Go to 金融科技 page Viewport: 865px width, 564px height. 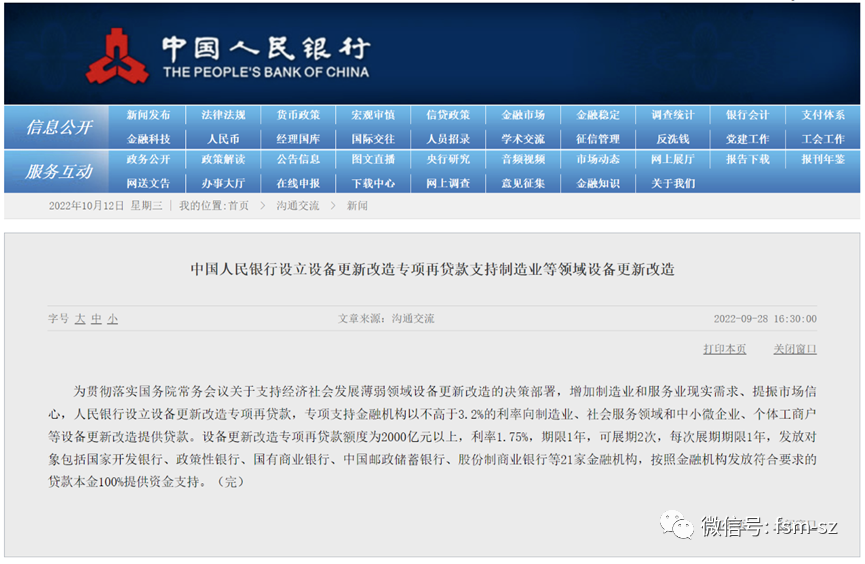(148, 139)
